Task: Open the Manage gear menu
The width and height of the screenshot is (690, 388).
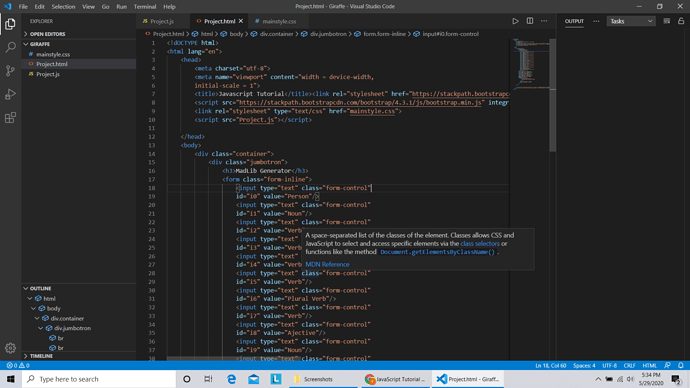Action: tap(10, 348)
